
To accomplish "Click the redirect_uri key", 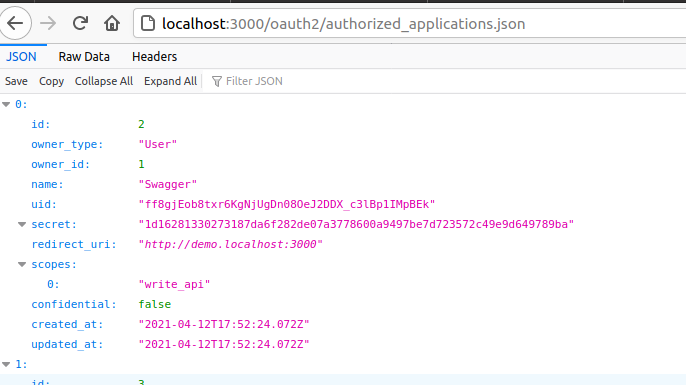I will pyautogui.click(x=74, y=245).
